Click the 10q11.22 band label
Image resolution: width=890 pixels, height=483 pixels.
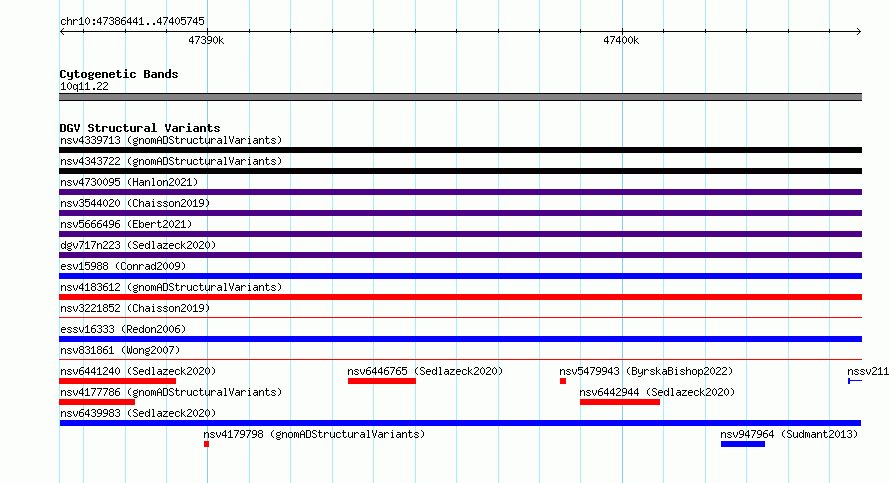pos(84,86)
